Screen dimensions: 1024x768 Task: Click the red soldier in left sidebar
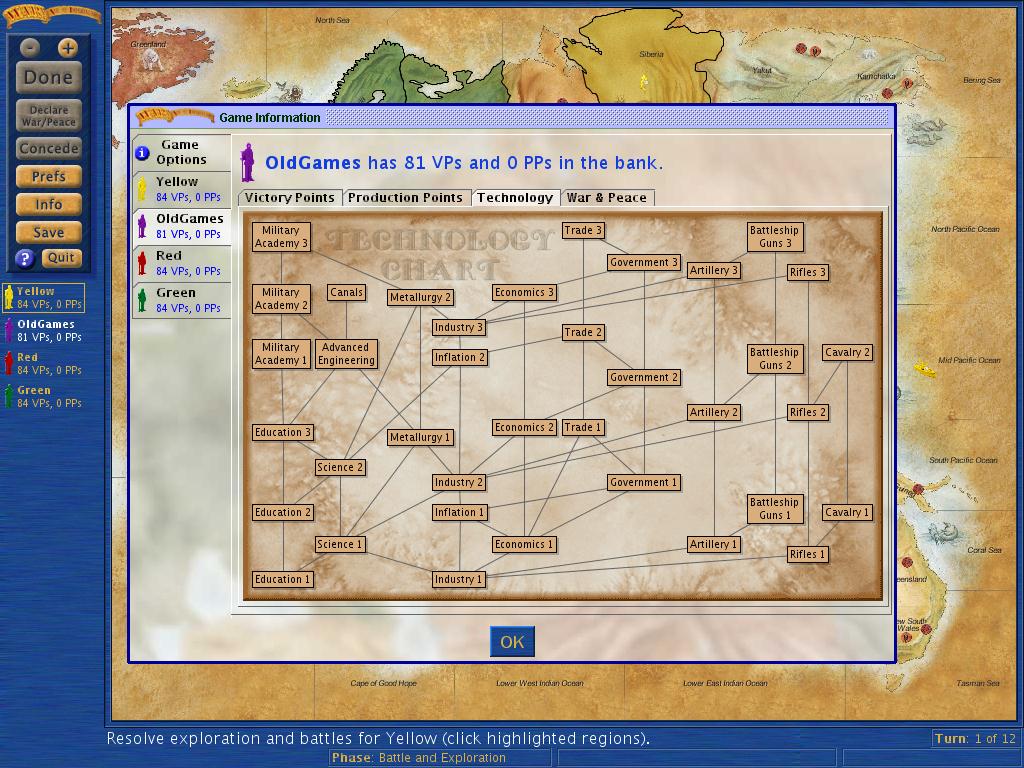[x=8, y=363]
